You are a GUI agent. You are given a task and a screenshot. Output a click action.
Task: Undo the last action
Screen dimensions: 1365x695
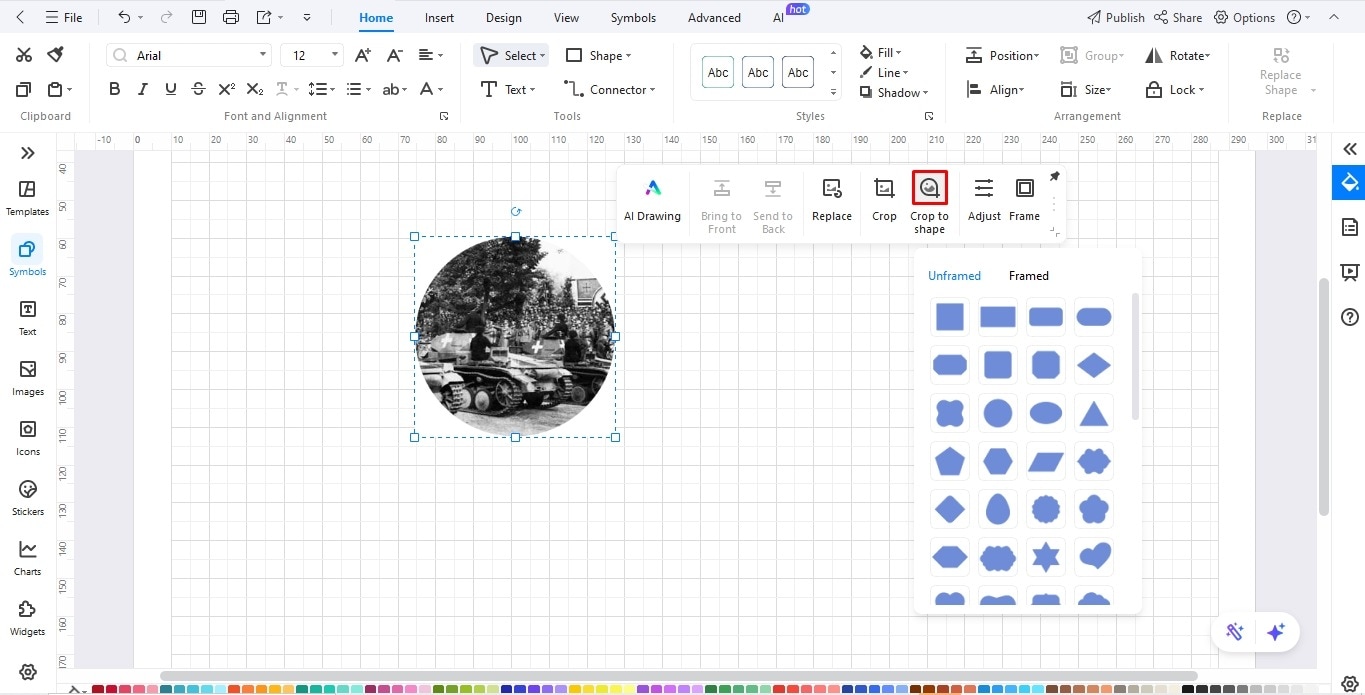[124, 17]
